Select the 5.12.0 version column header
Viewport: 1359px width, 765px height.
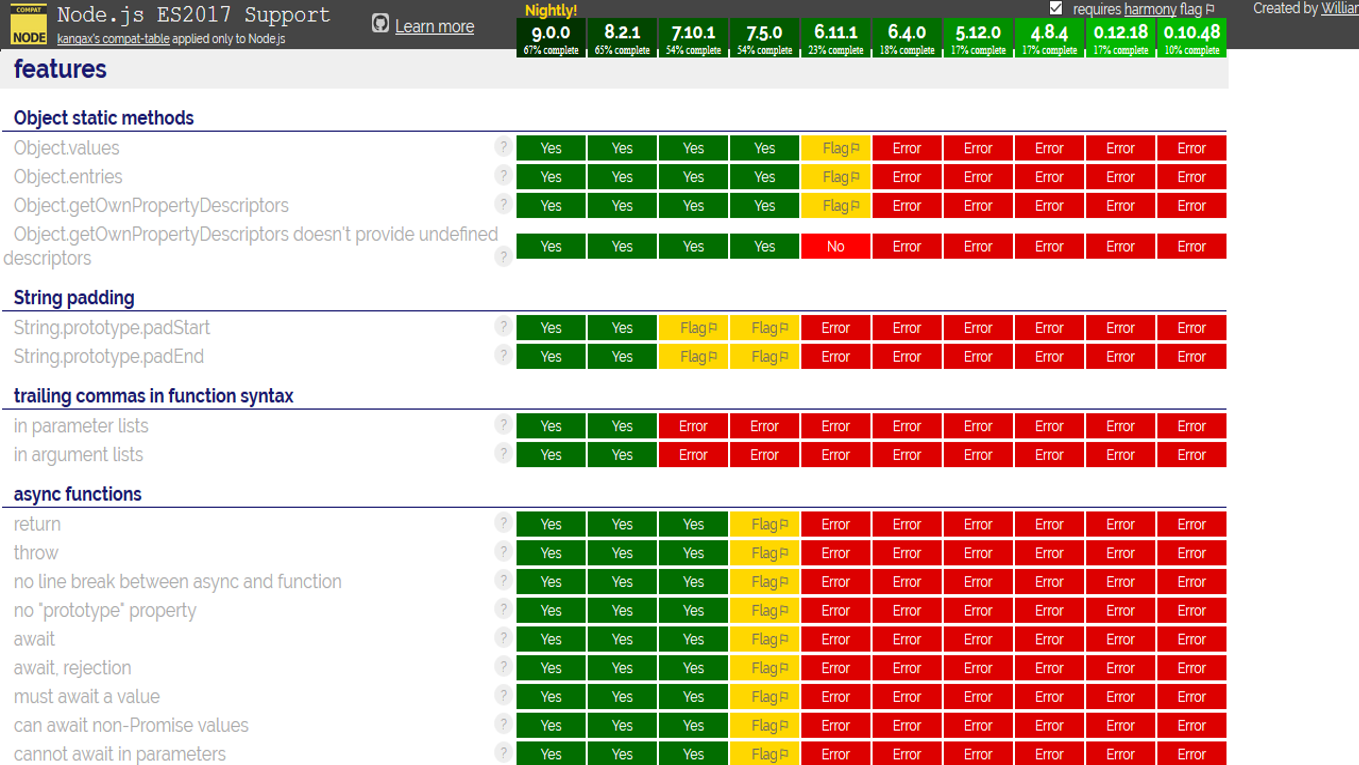pos(978,38)
